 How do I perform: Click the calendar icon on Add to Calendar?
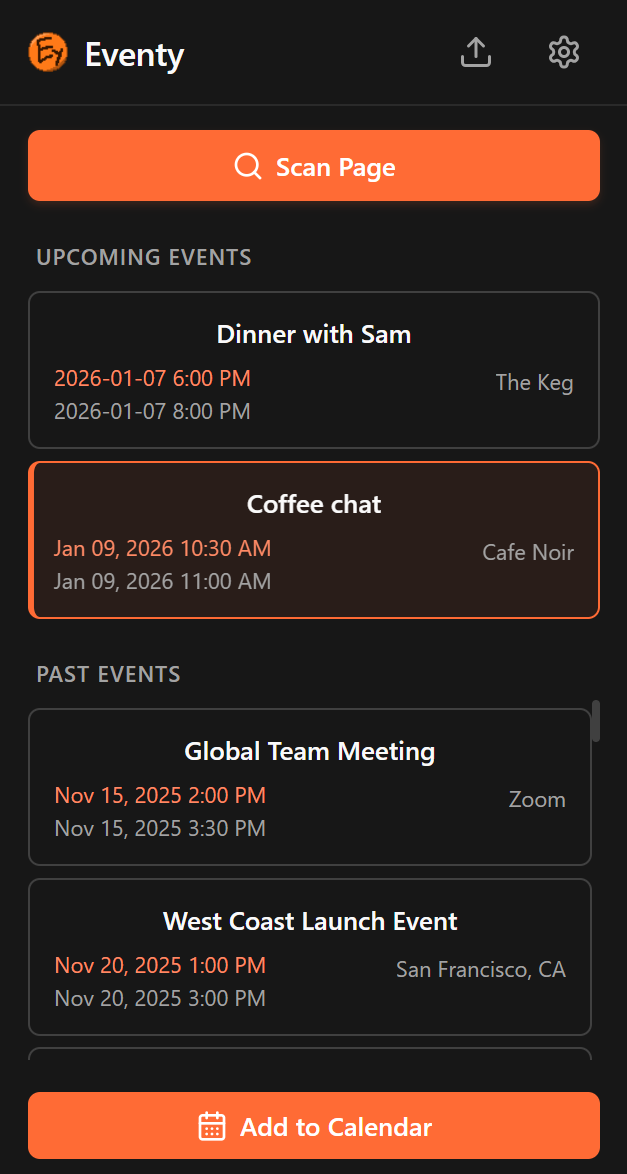pyautogui.click(x=212, y=1127)
